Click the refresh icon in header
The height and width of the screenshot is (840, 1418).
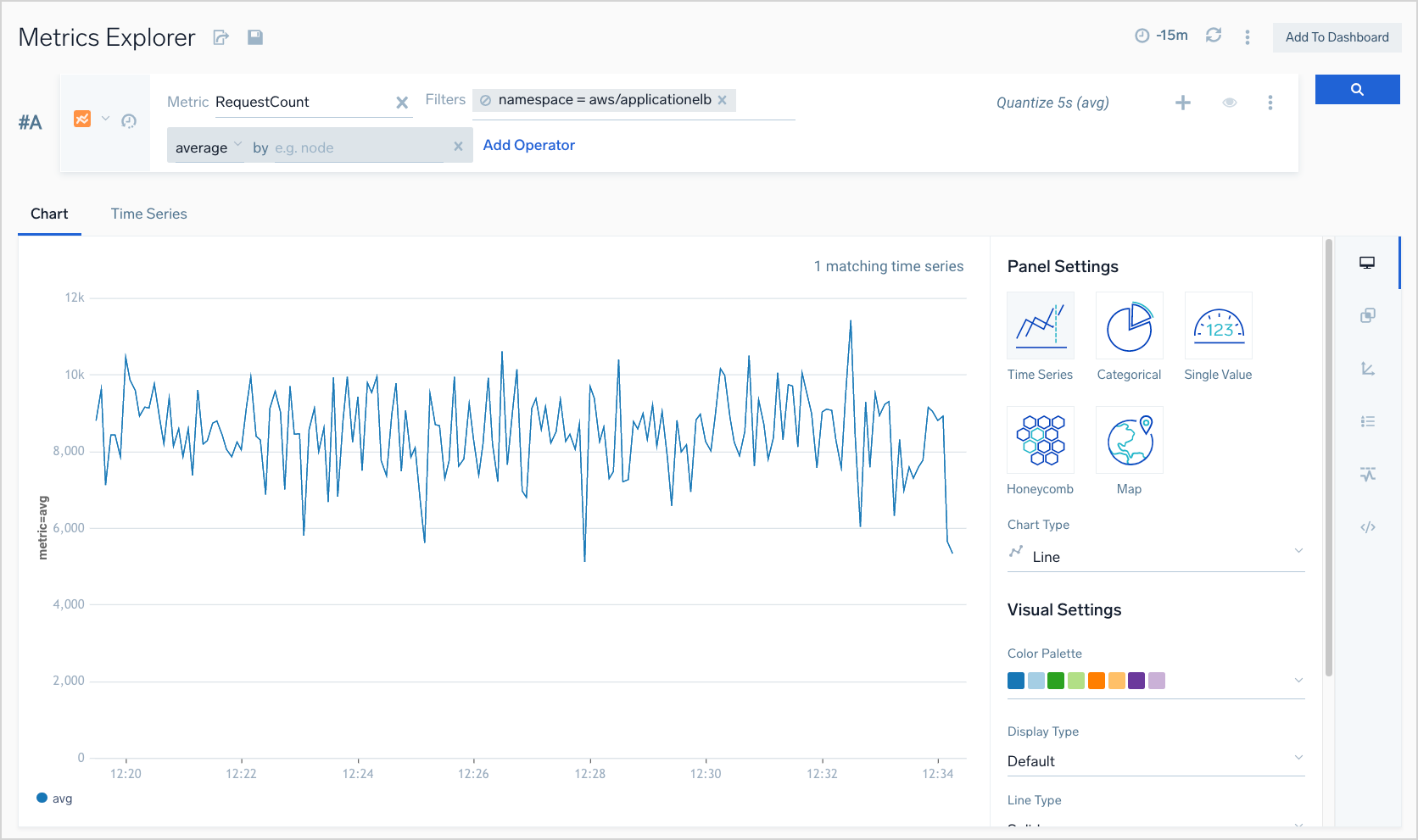point(1214,36)
